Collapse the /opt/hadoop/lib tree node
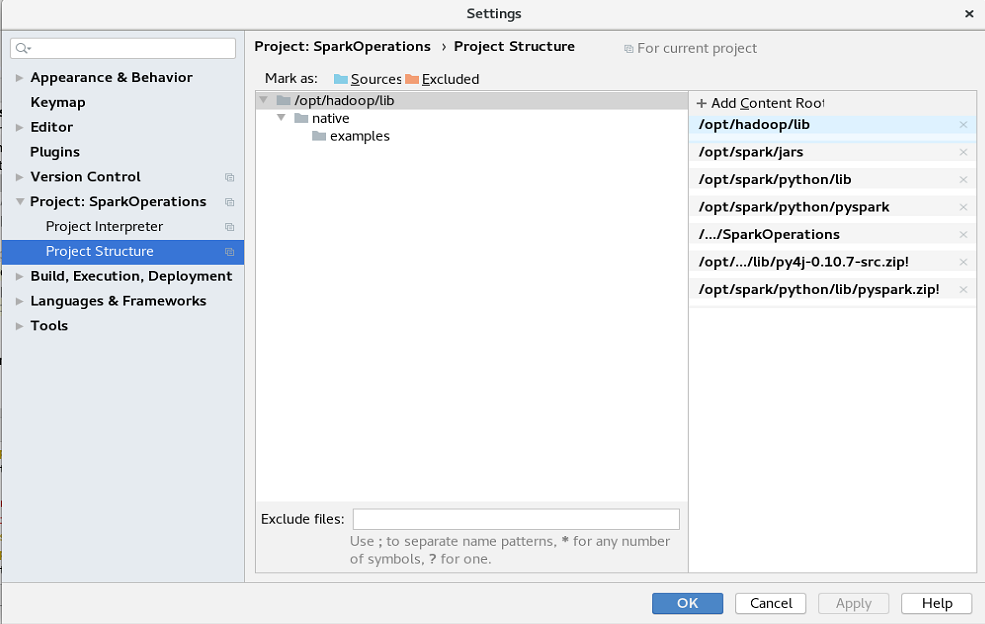 pyautogui.click(x=263, y=100)
